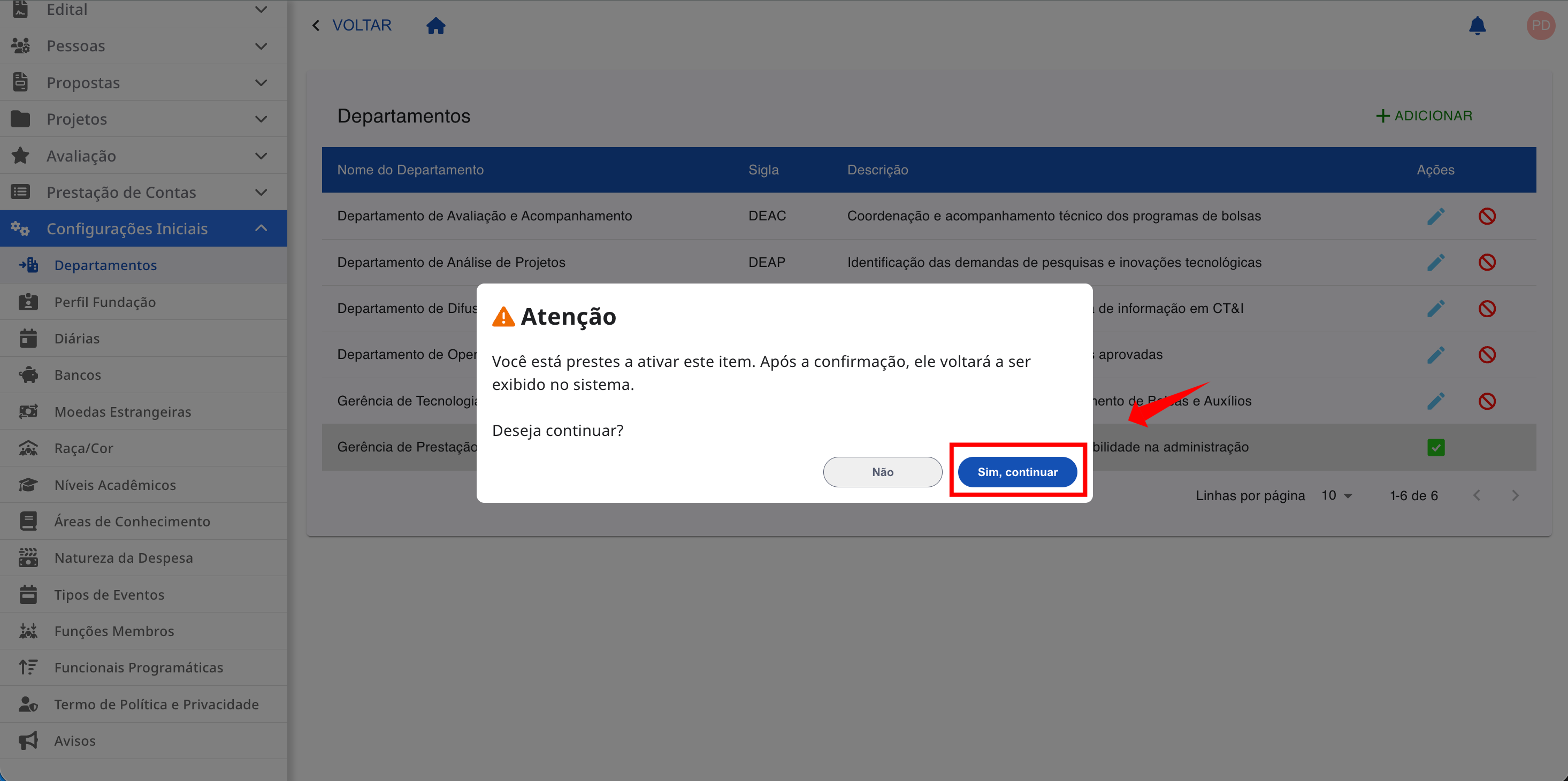The height and width of the screenshot is (781, 1568).
Task: Click the PD user avatar
Action: pos(1541,26)
